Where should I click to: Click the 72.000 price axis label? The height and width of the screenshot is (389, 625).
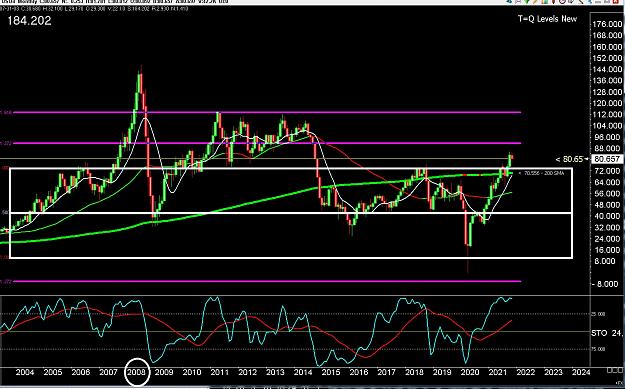[x=607, y=171]
